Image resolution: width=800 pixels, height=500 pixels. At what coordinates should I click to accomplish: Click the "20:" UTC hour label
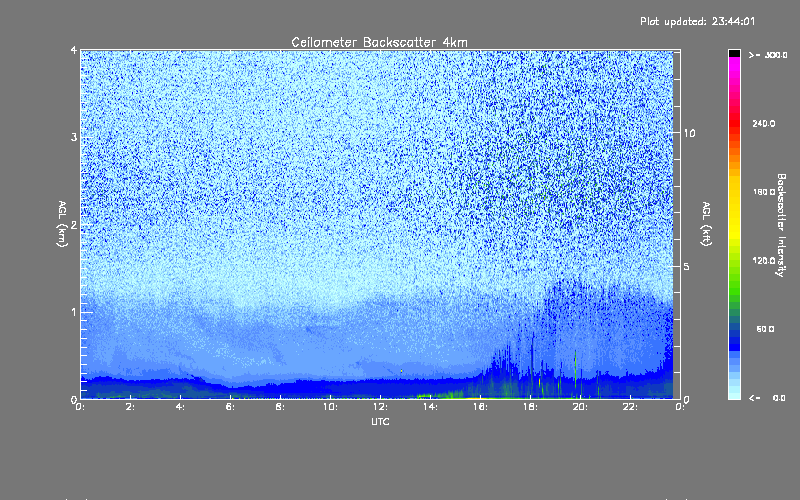pyautogui.click(x=580, y=407)
